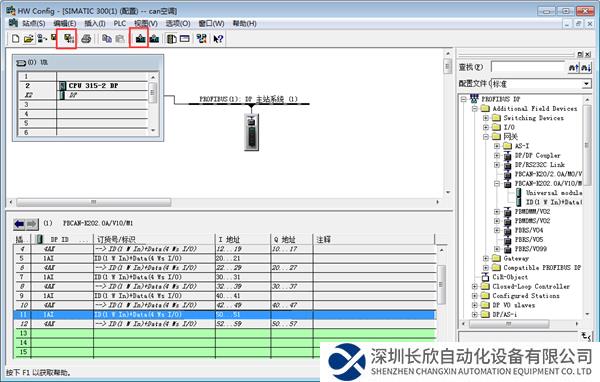Click the forward arrow navigation button
Viewport: 600px width, 382px height.
[32, 224]
